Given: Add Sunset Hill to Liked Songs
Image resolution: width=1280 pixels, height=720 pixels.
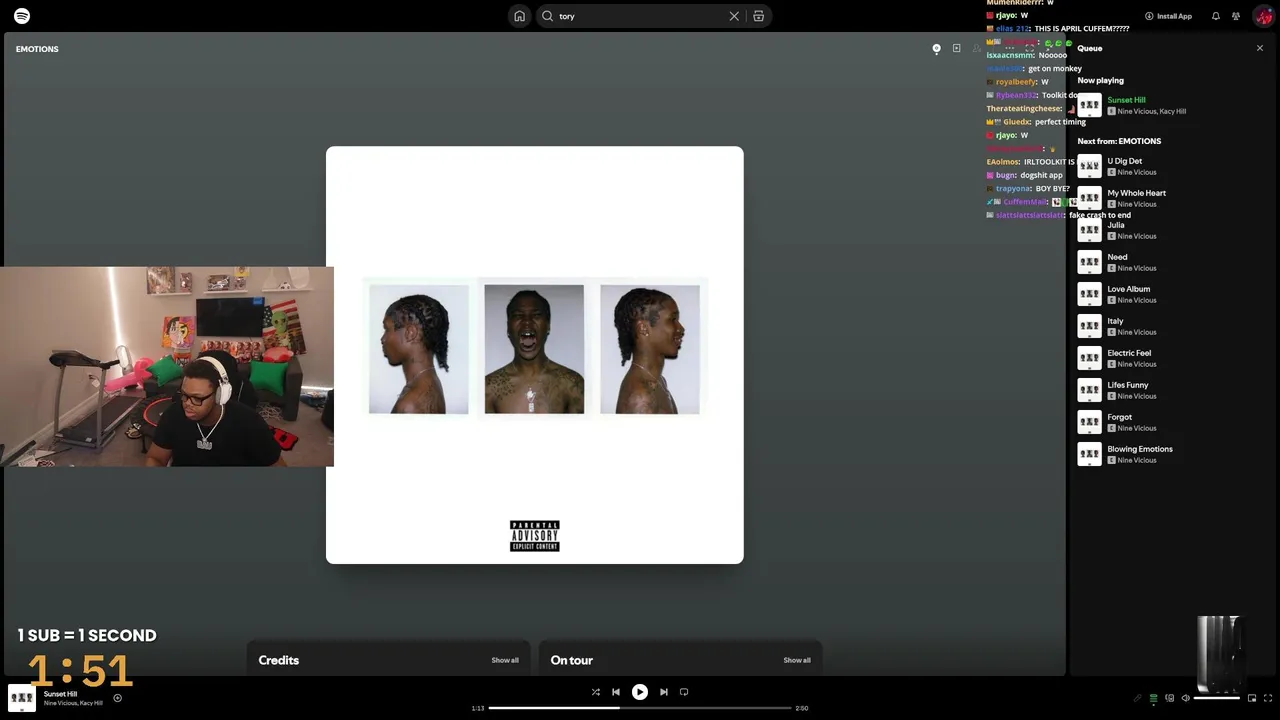Looking at the screenshot, I should click(x=117, y=698).
